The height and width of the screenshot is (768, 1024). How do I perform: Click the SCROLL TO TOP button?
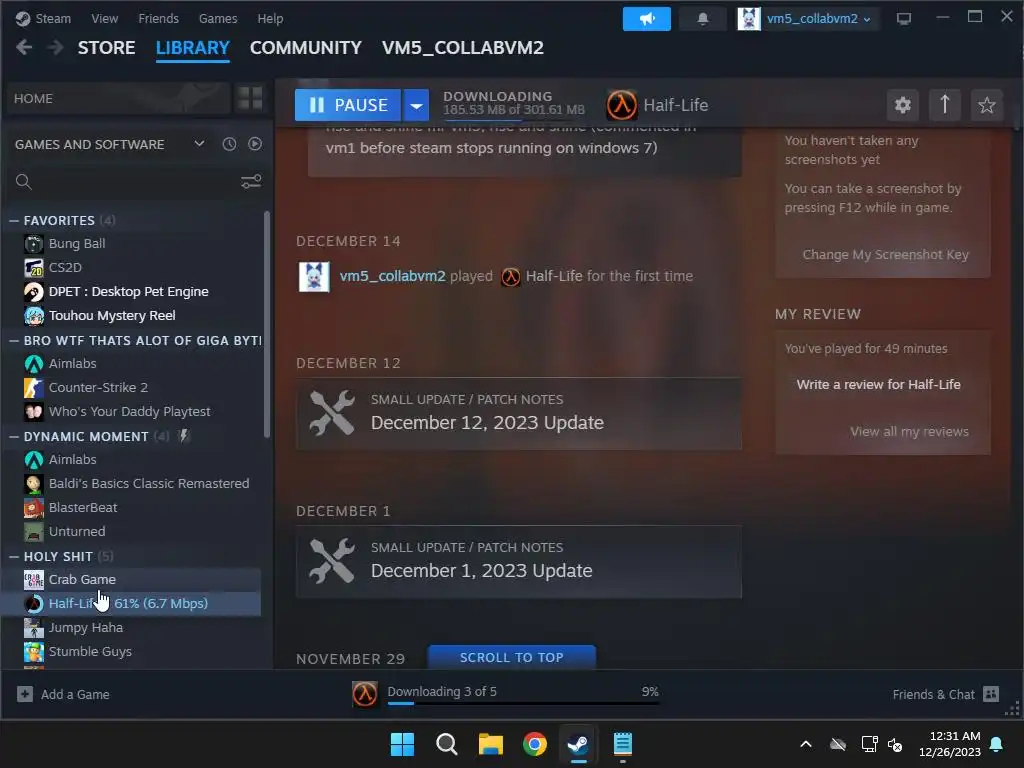(x=512, y=657)
